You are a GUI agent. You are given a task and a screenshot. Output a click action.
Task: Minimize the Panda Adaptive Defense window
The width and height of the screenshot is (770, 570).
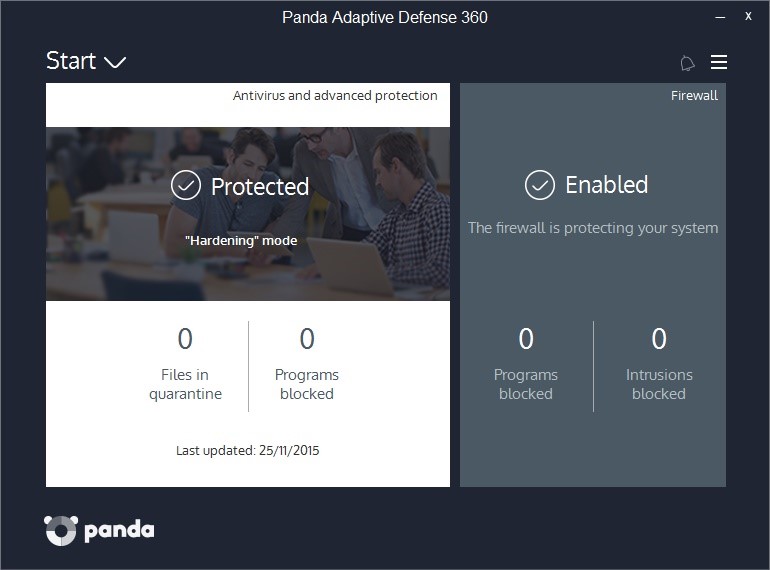click(x=720, y=17)
